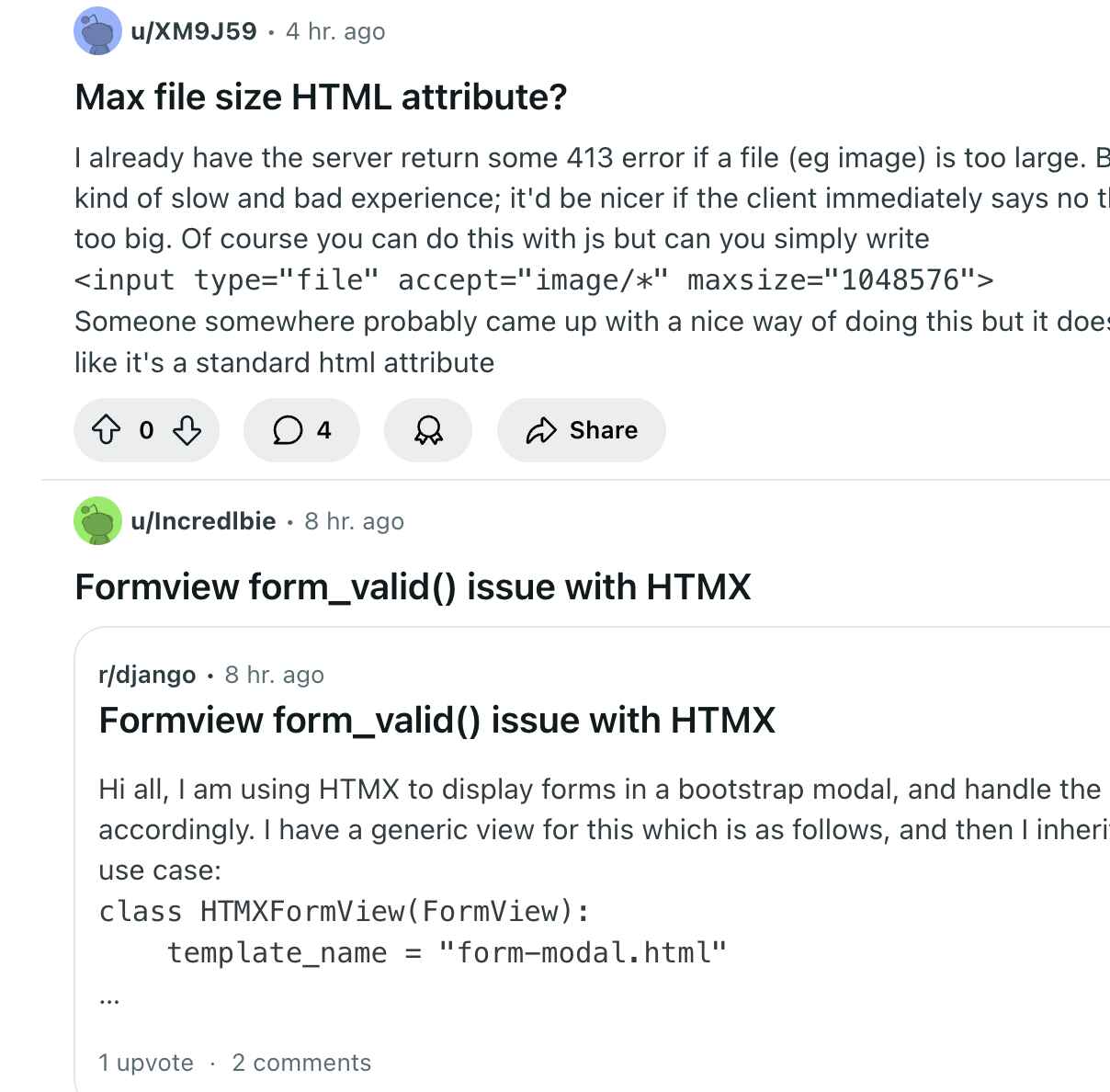Open the crossposted Formview form_valid() title
Screen dimensions: 1110x1092
[x=436, y=720]
